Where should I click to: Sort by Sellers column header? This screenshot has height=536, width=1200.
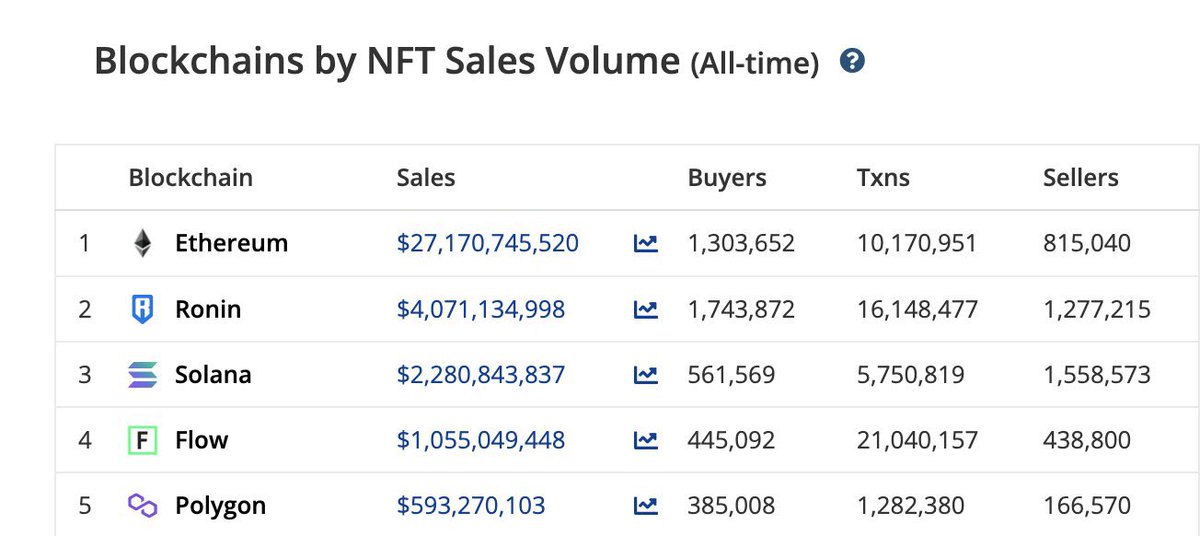point(1081,178)
